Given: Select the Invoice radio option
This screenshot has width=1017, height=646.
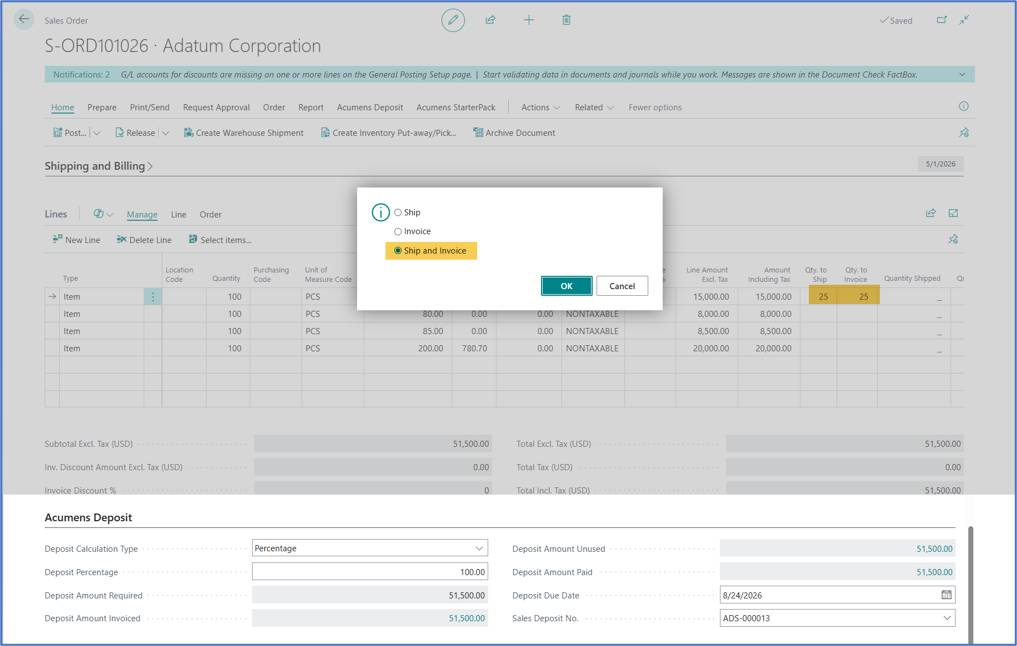Looking at the screenshot, I should point(398,231).
